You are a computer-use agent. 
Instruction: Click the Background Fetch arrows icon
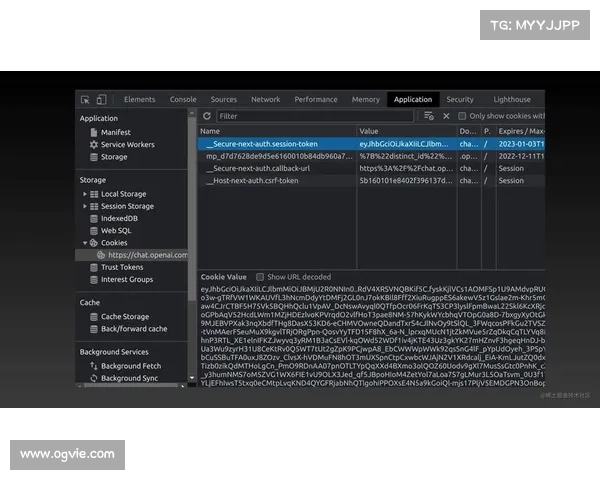click(94, 366)
